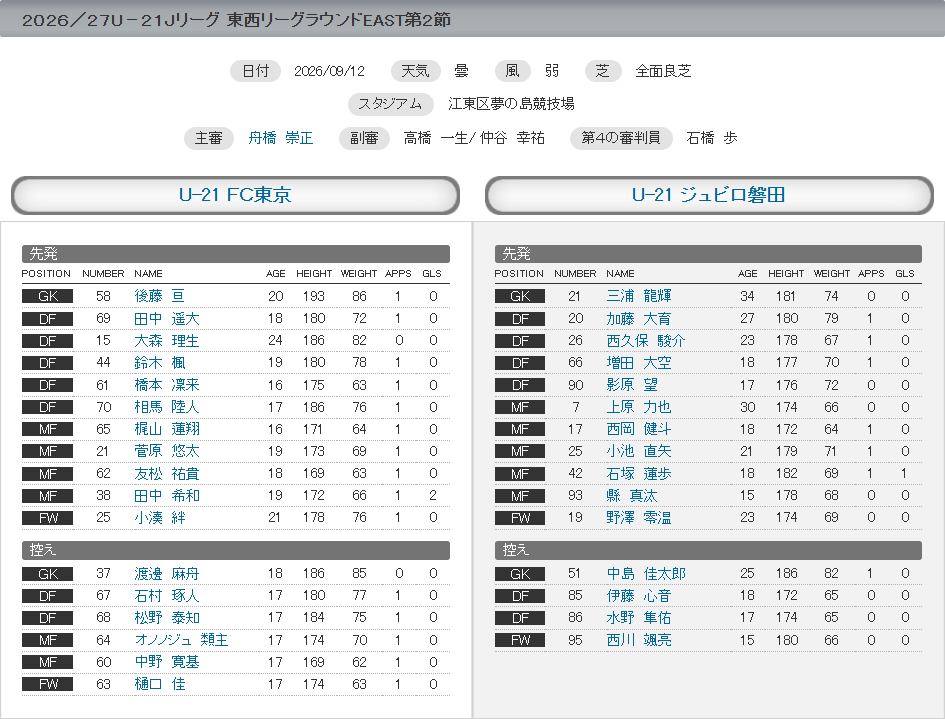
Task: Click APPS column header in ジュビロ磐田 table
Action: point(871,274)
